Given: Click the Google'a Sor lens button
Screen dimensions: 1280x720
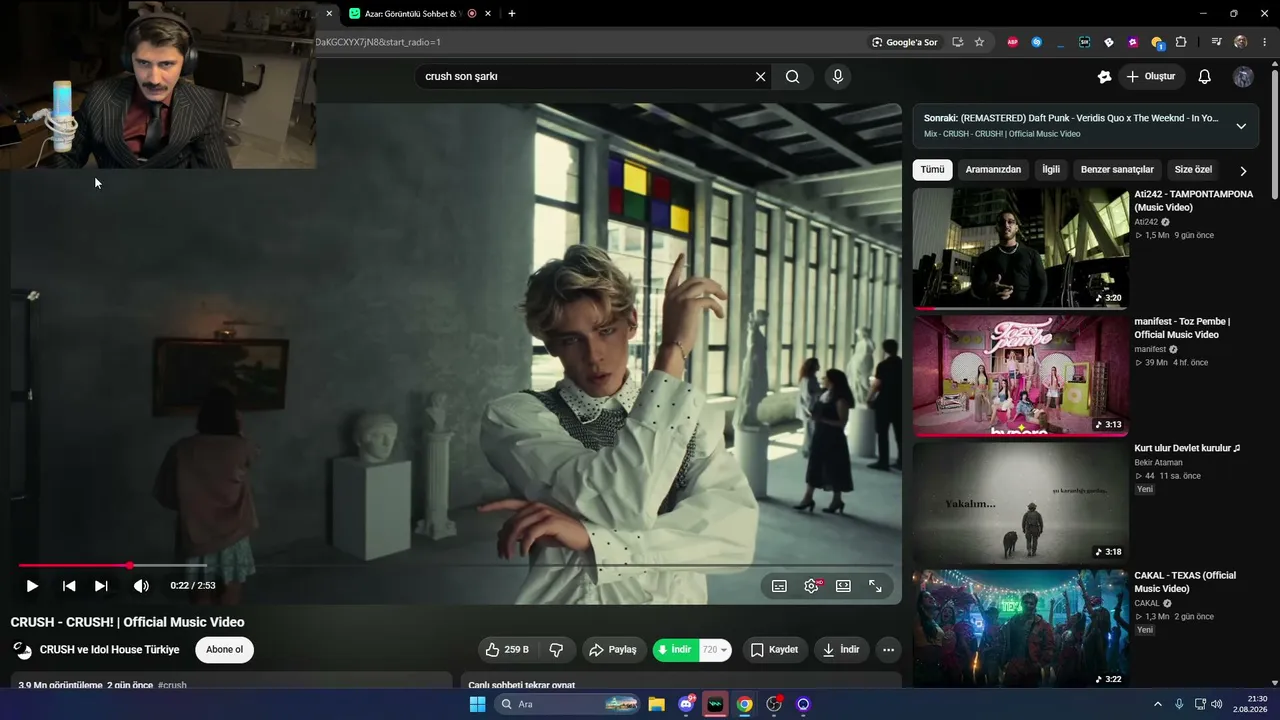Looking at the screenshot, I should pos(905,42).
